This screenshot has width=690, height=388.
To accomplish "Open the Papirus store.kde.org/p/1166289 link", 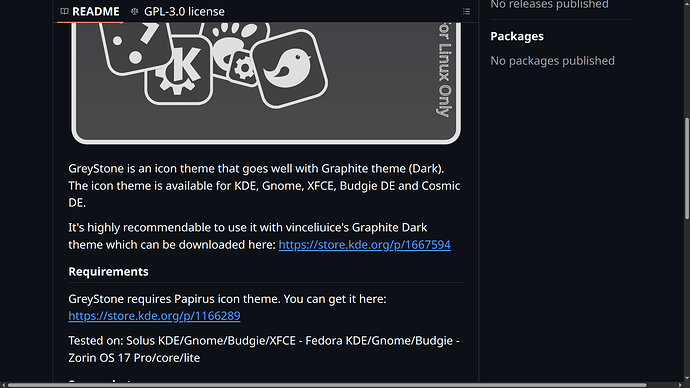I will [154, 316].
